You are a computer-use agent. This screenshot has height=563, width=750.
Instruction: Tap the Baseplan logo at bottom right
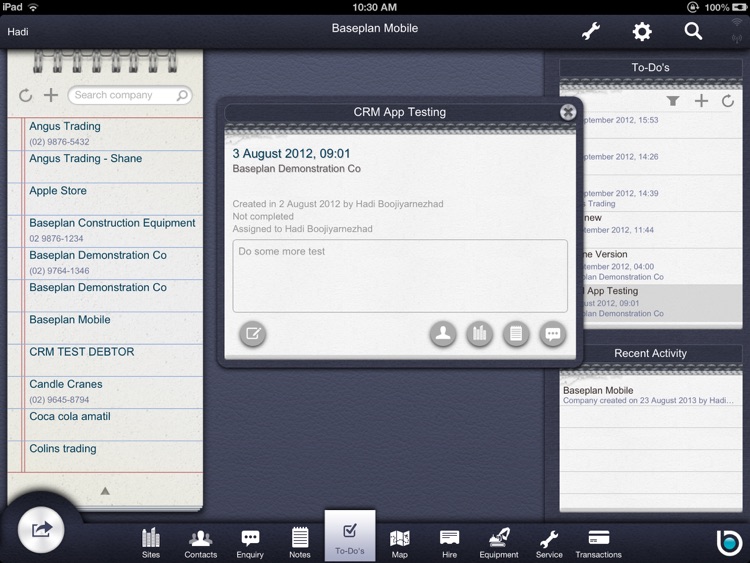point(729,542)
